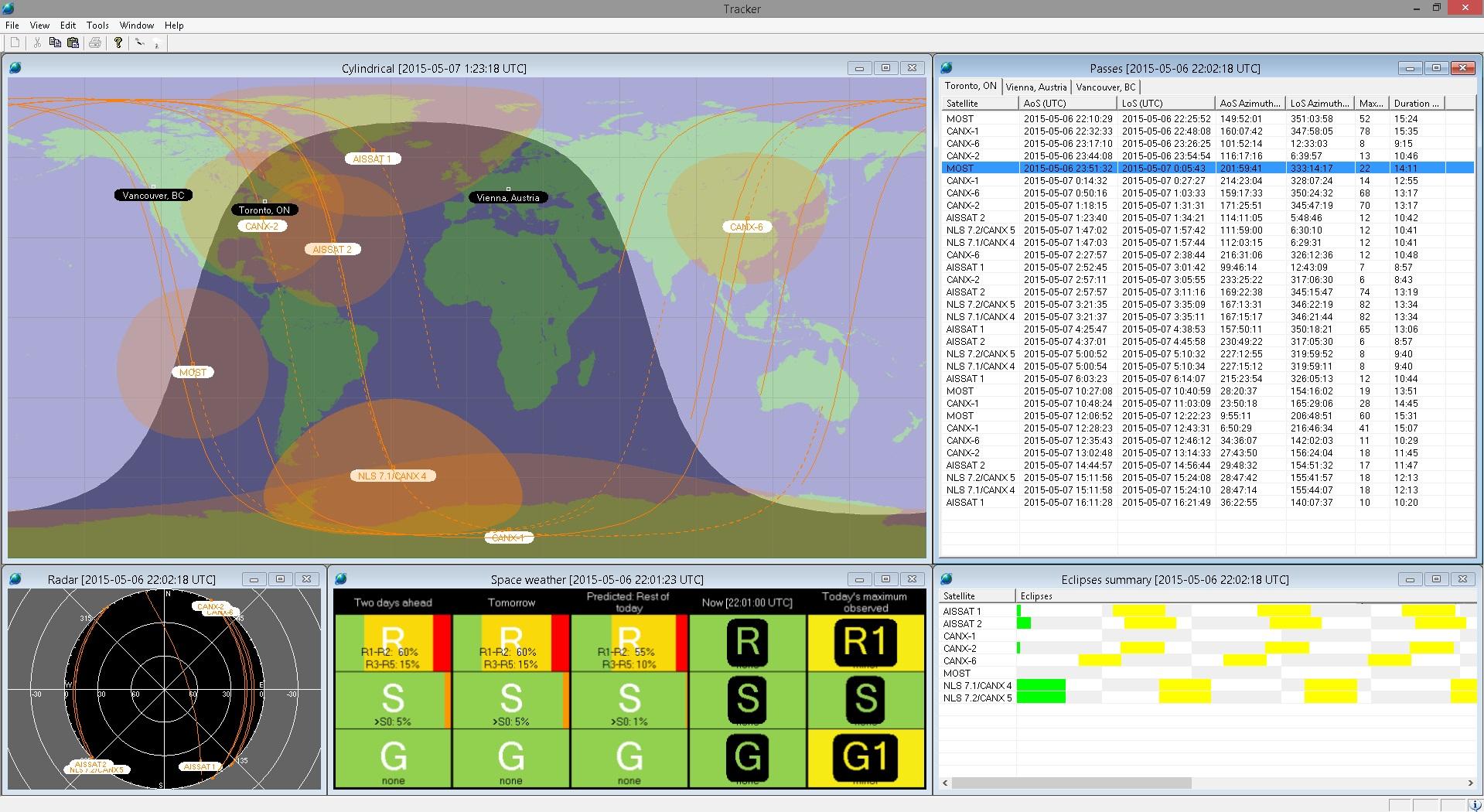1484x812 pixels.
Task: Sort passes by Satellite column header
Action: [980, 103]
